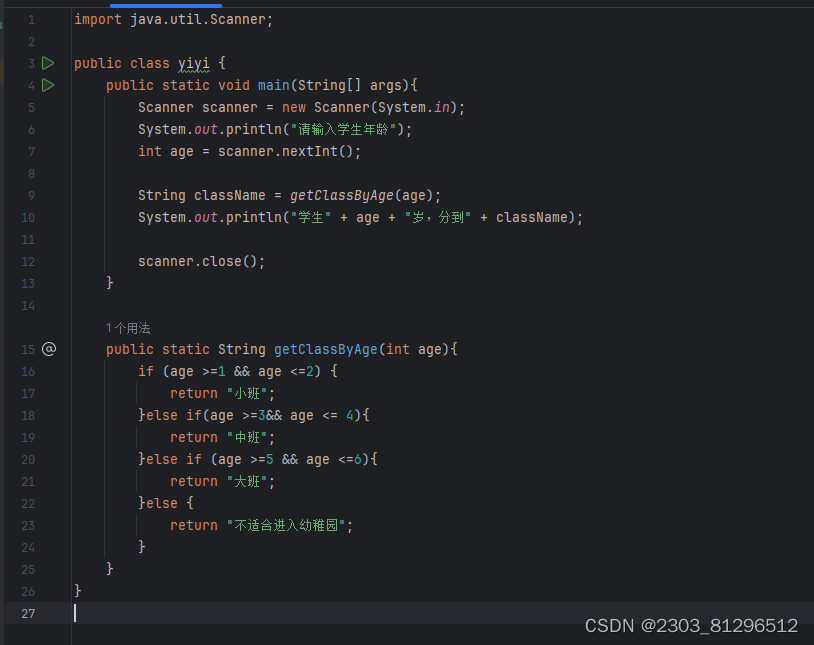The height and width of the screenshot is (645, 814).
Task: Click the condition 'age >=1 && age <=2'
Action: click(x=242, y=372)
